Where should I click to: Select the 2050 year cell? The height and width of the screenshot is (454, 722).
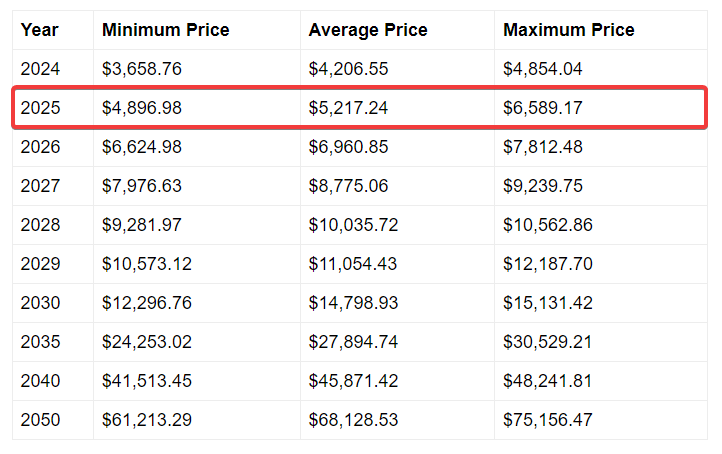(x=40, y=420)
